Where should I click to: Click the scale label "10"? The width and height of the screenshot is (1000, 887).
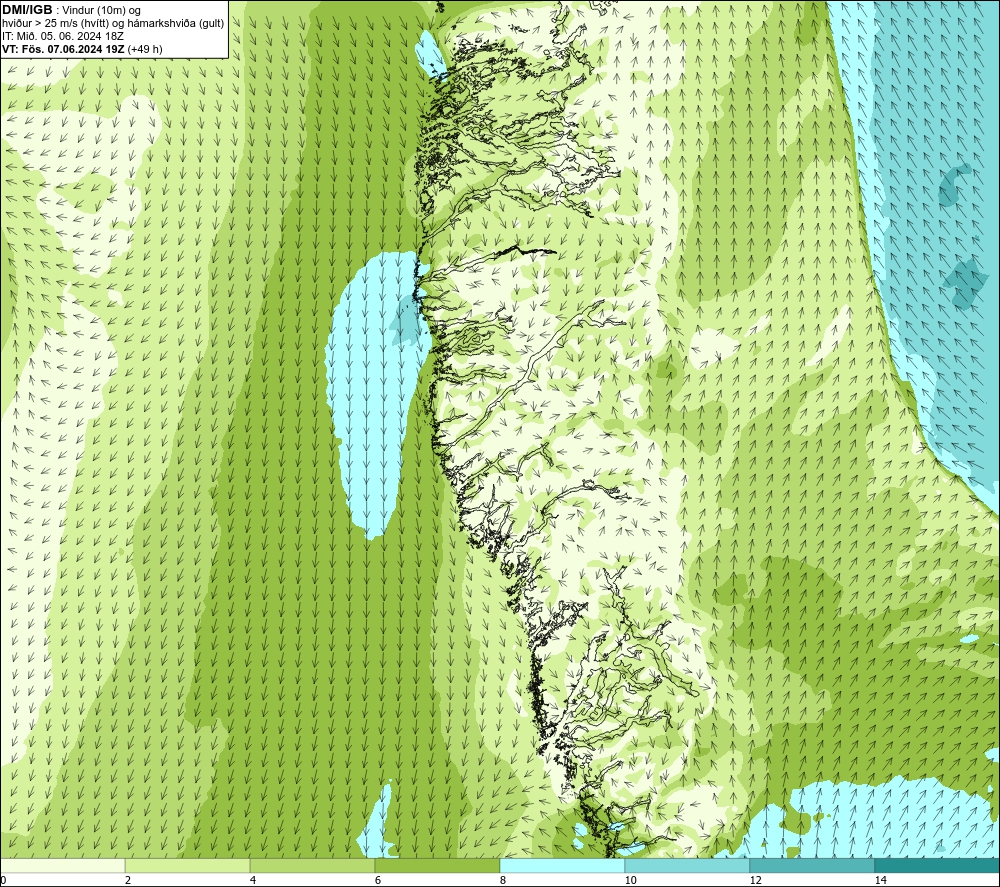point(631,880)
